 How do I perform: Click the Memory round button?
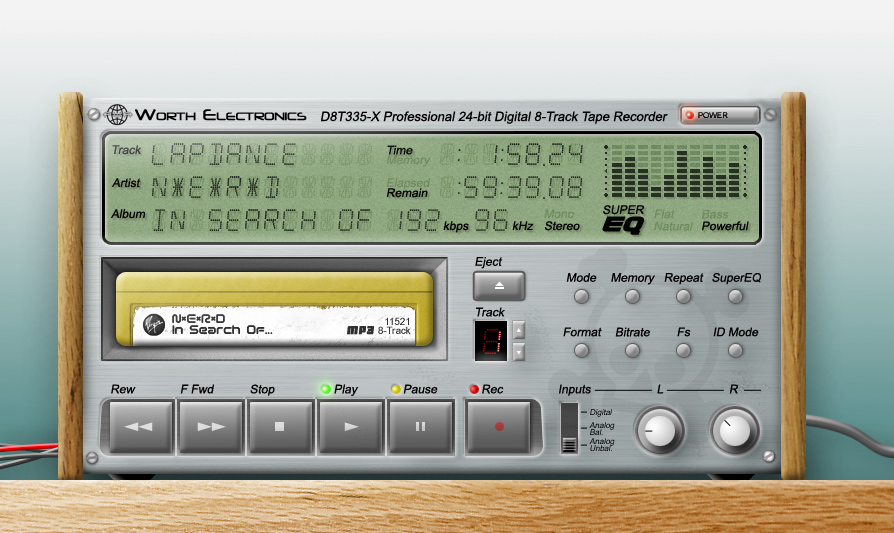[632, 296]
